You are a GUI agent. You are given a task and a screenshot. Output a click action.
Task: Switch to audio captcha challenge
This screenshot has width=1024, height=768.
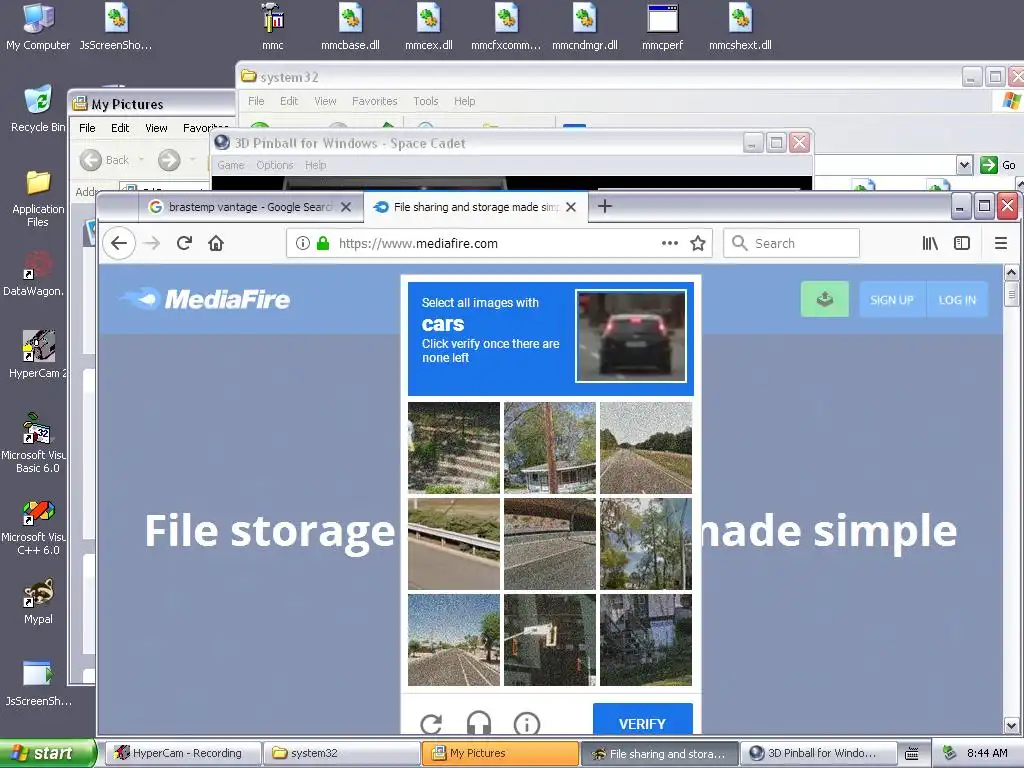click(479, 723)
